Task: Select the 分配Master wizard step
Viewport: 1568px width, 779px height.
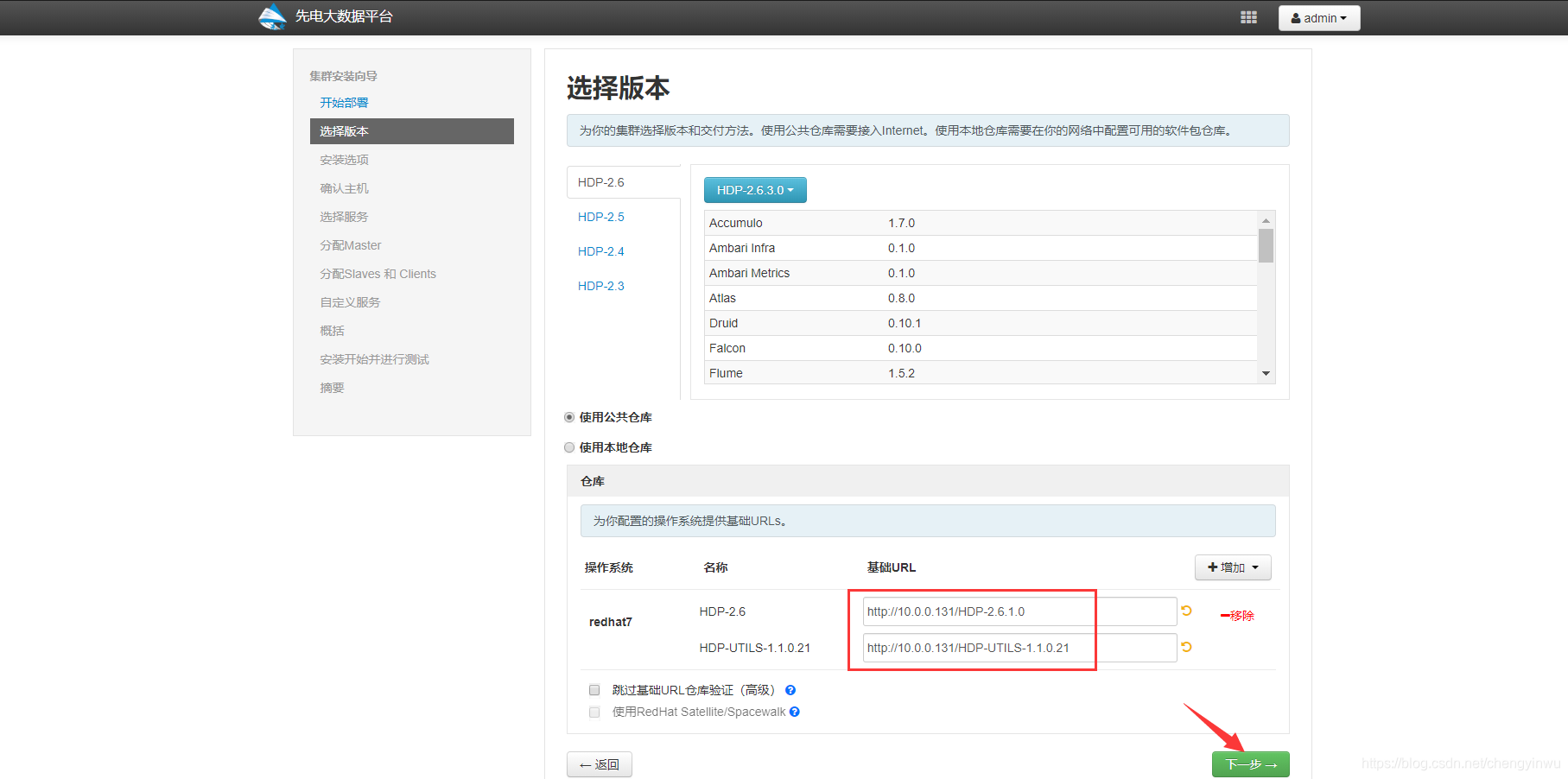Action: tap(350, 245)
